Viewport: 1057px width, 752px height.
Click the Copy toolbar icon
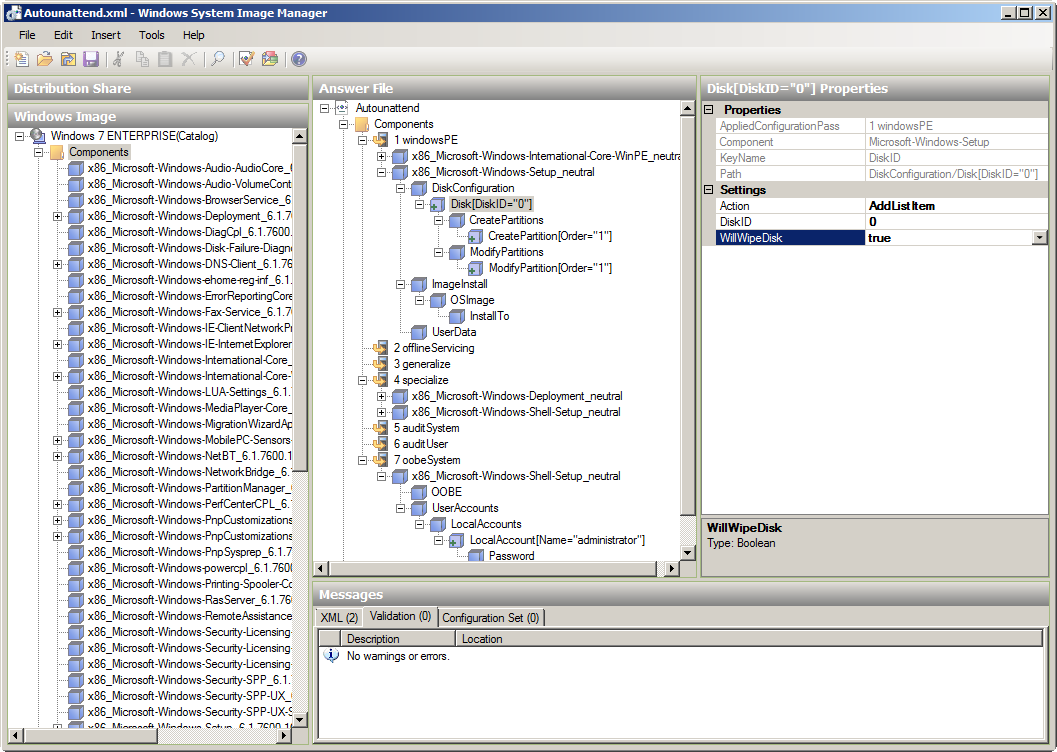click(142, 59)
